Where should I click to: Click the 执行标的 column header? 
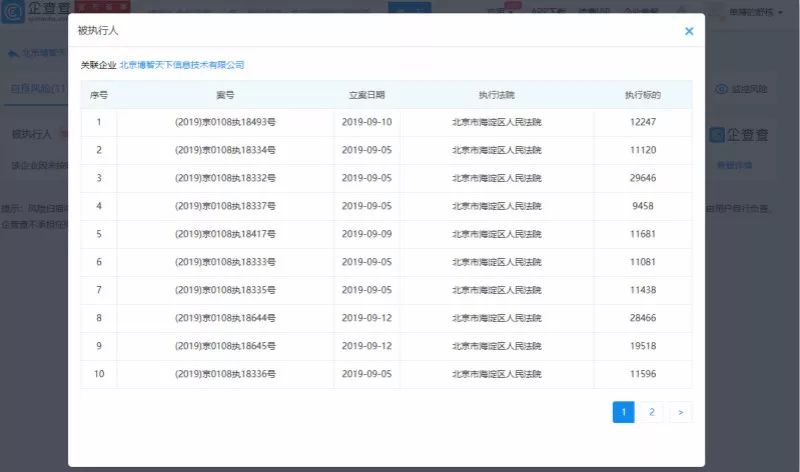pyautogui.click(x=643, y=95)
